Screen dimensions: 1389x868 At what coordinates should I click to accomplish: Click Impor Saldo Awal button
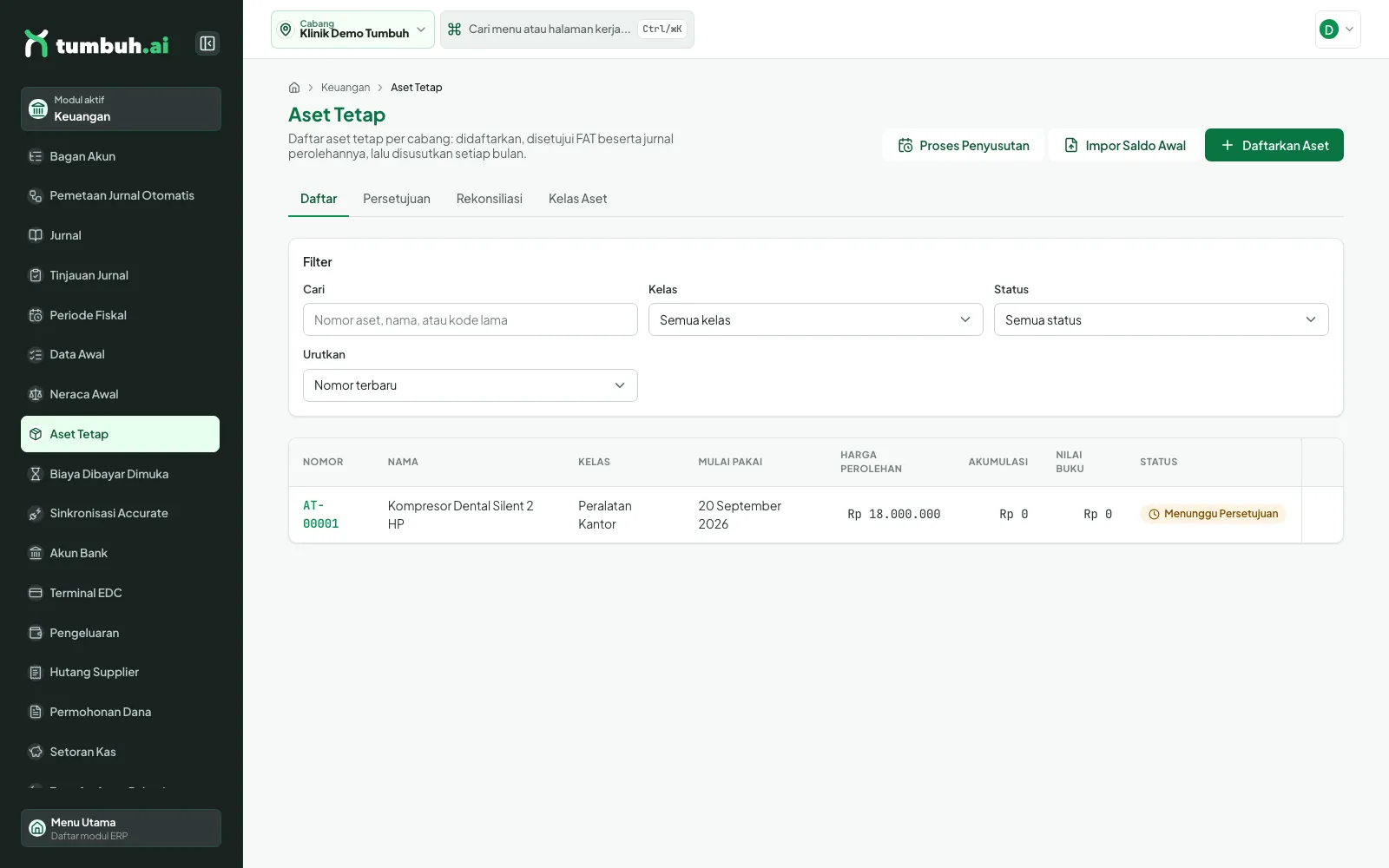coord(1125,145)
